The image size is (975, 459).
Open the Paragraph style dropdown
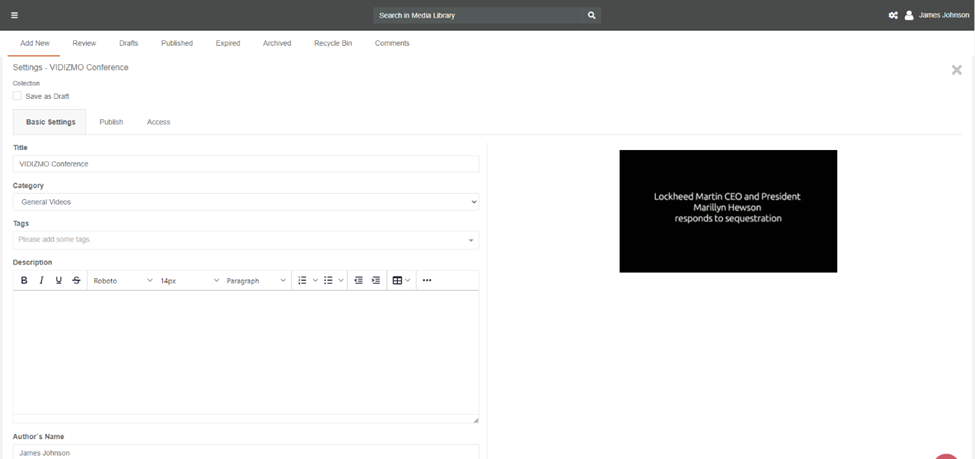coord(257,281)
